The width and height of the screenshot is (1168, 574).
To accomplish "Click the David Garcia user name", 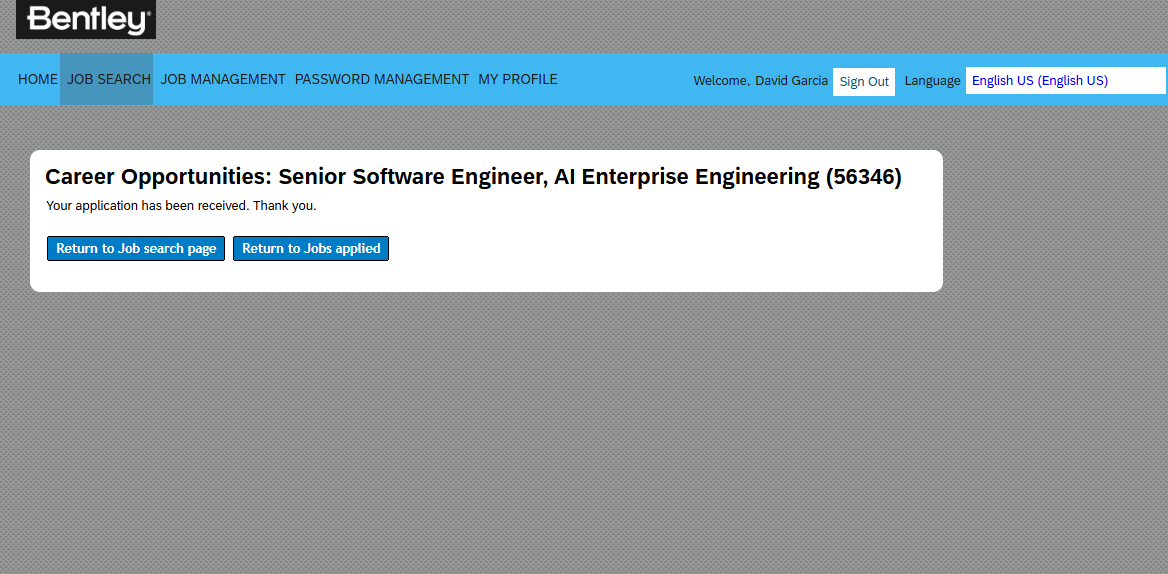I will [x=791, y=81].
